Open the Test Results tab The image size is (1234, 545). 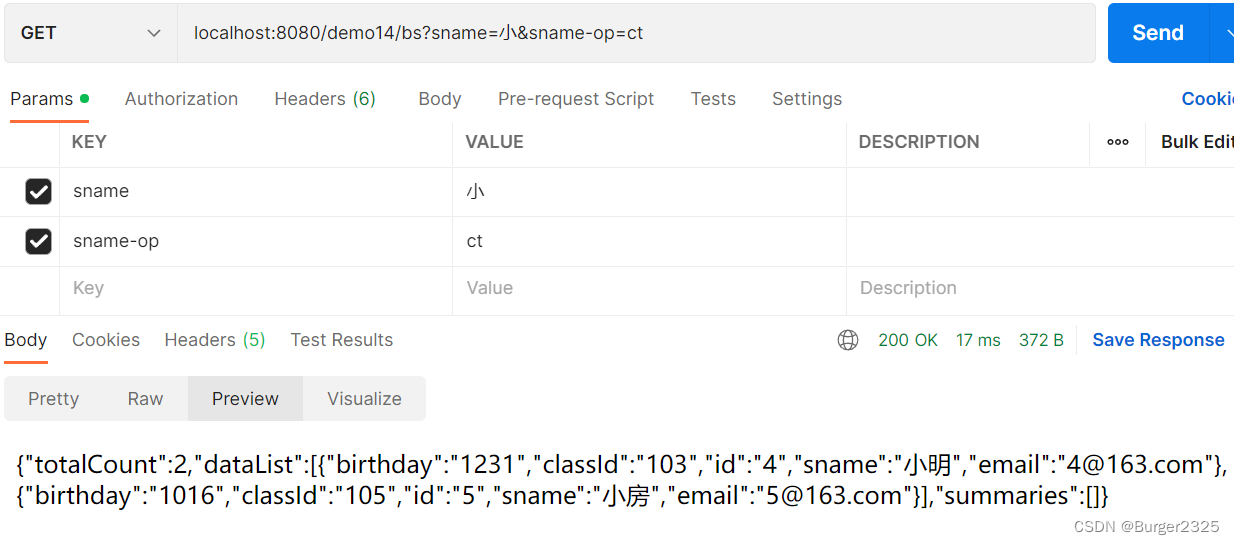click(342, 340)
